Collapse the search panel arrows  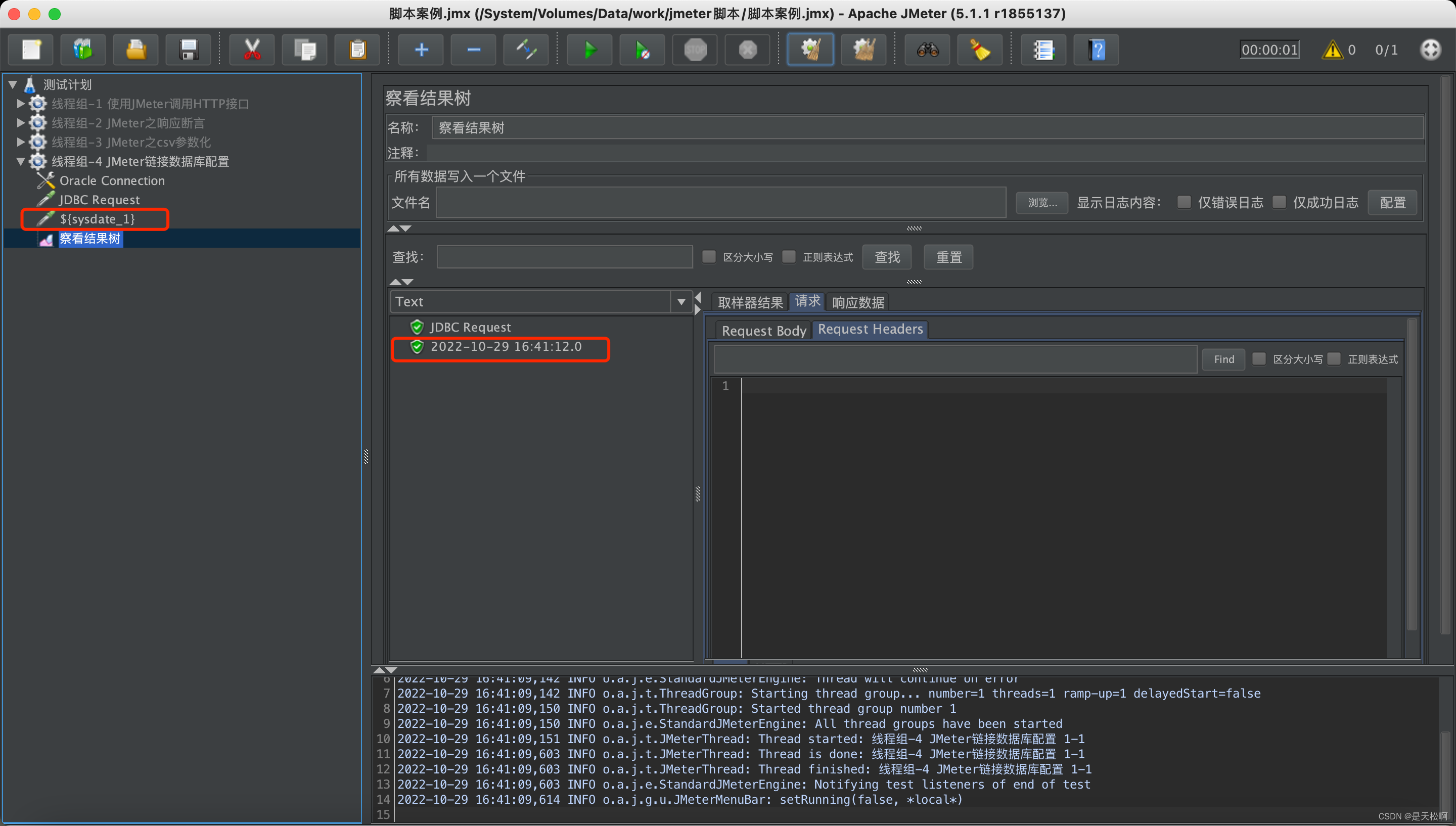[x=401, y=282]
